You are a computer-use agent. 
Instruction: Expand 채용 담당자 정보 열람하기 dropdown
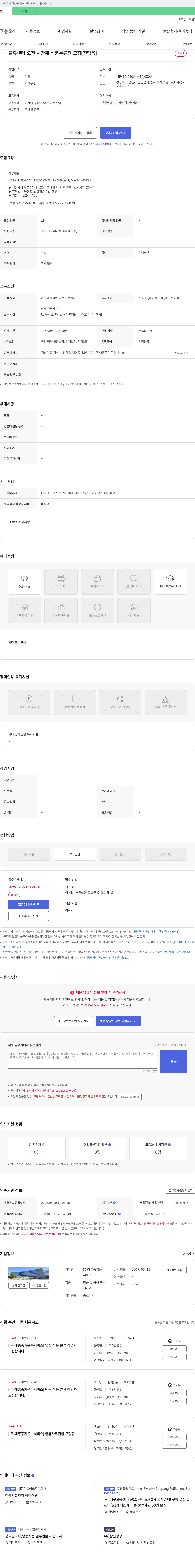pos(118,1021)
